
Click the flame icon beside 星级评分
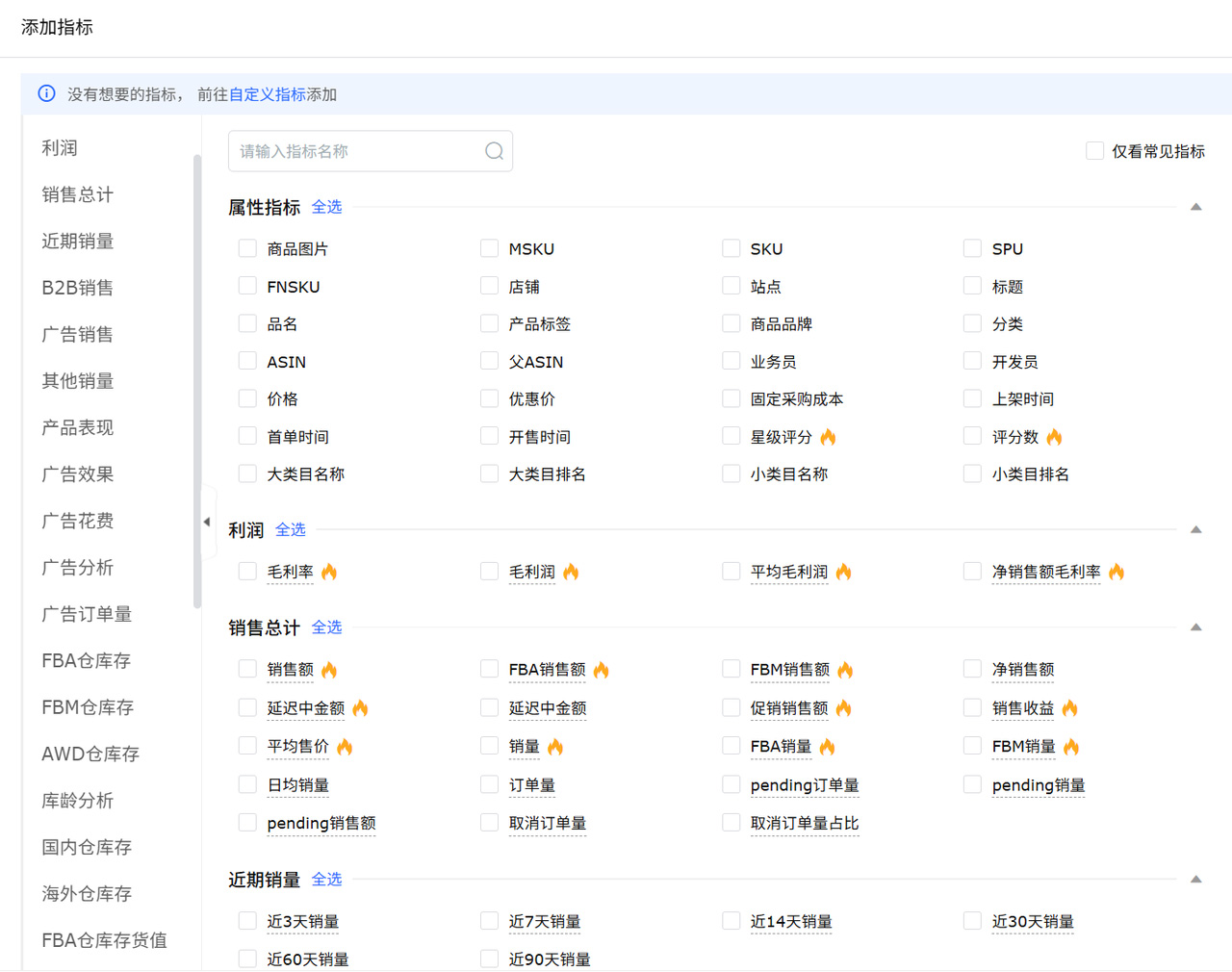tap(828, 437)
